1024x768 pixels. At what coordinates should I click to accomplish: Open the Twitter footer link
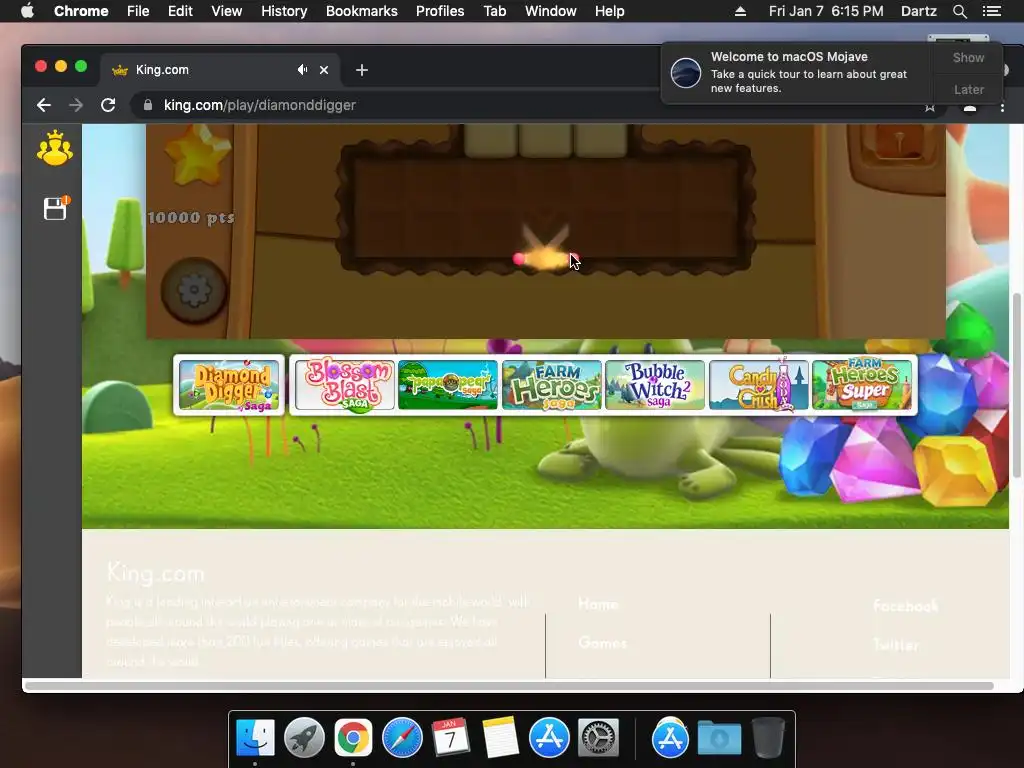[x=896, y=645]
